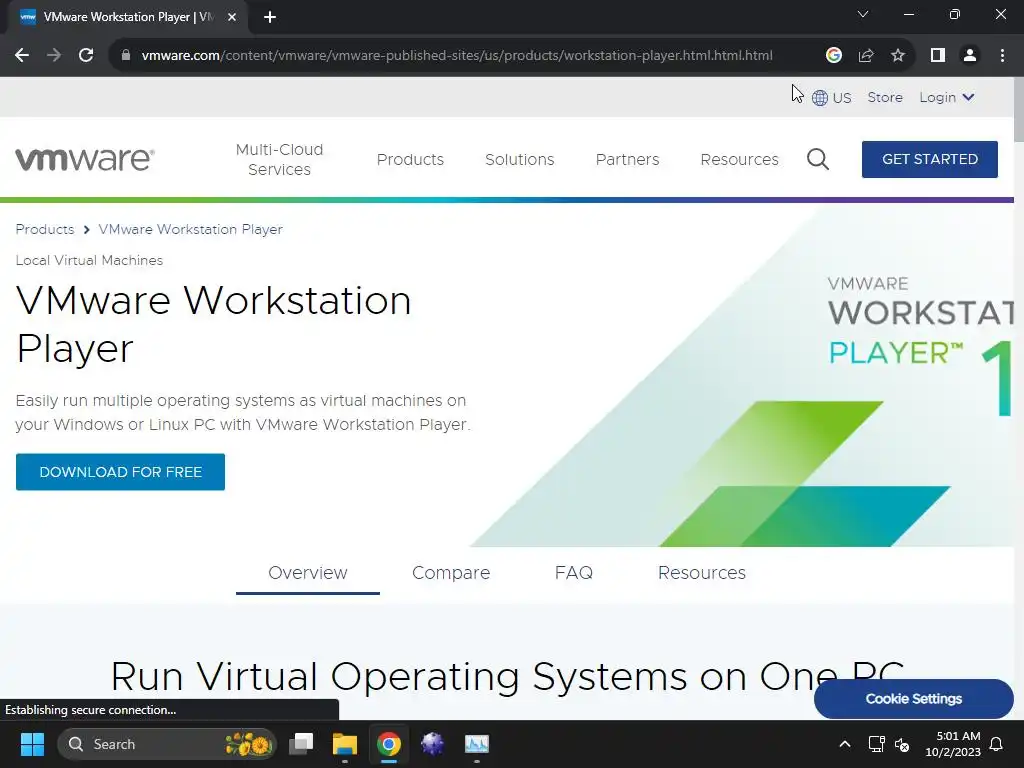Click DOWNLOAD FOR FREE button
The width and height of the screenshot is (1024, 768).
click(x=120, y=472)
